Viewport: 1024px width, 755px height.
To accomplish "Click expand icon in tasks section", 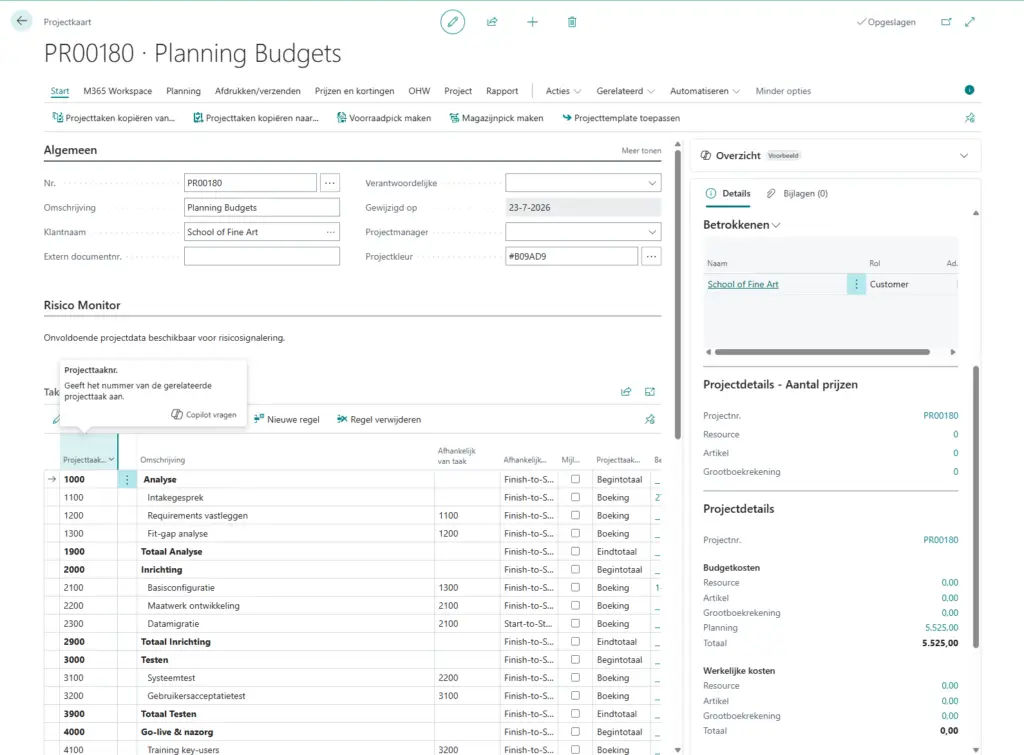I will point(650,392).
